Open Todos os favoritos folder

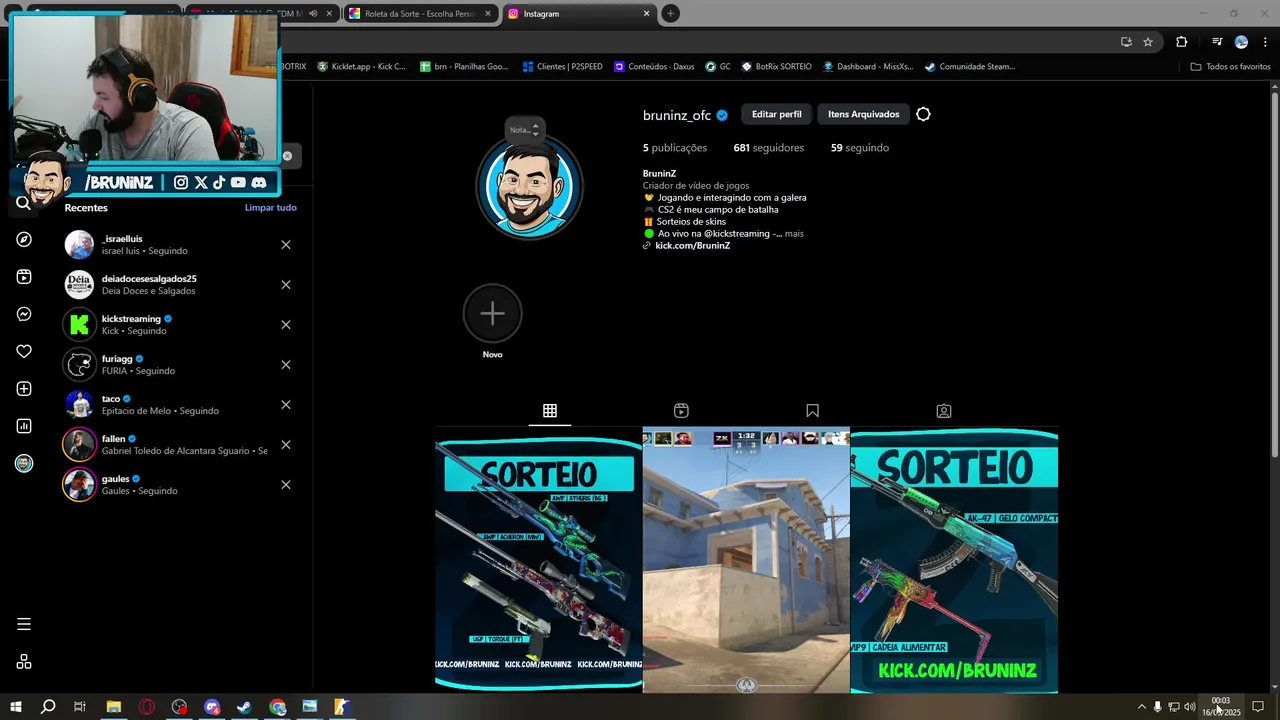1230,67
